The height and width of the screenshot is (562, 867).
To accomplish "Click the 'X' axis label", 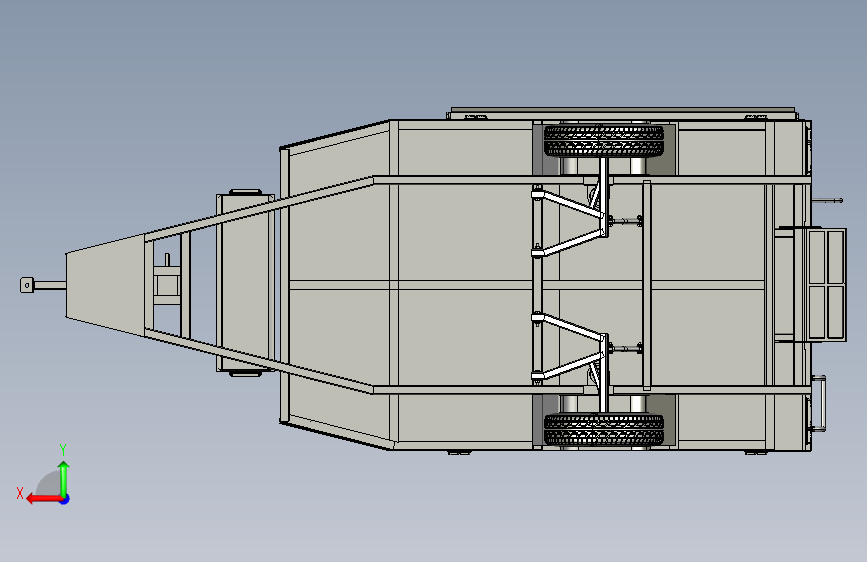I will (x=20, y=493).
